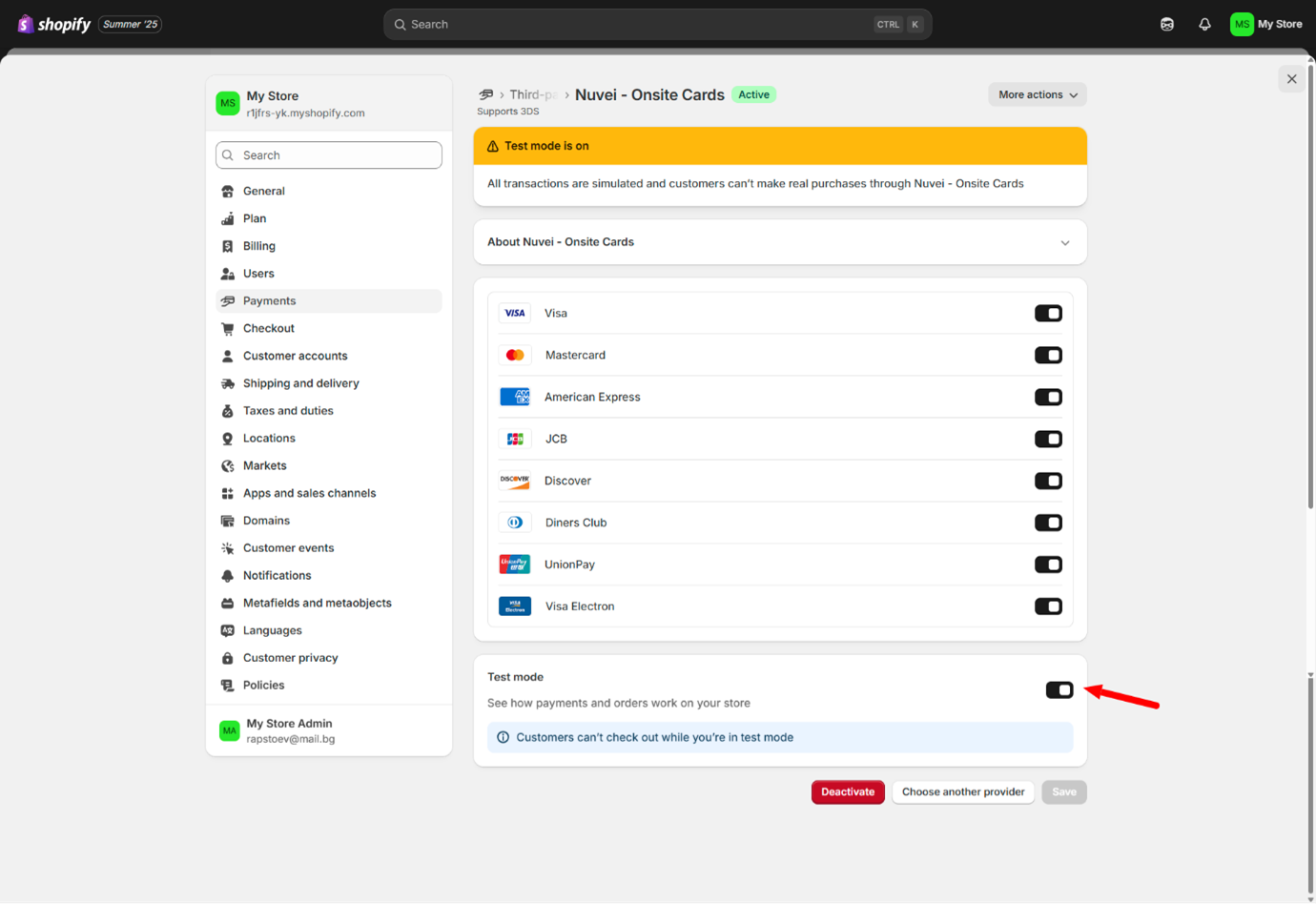
Task: Click the red Deactivate button
Action: 848,792
